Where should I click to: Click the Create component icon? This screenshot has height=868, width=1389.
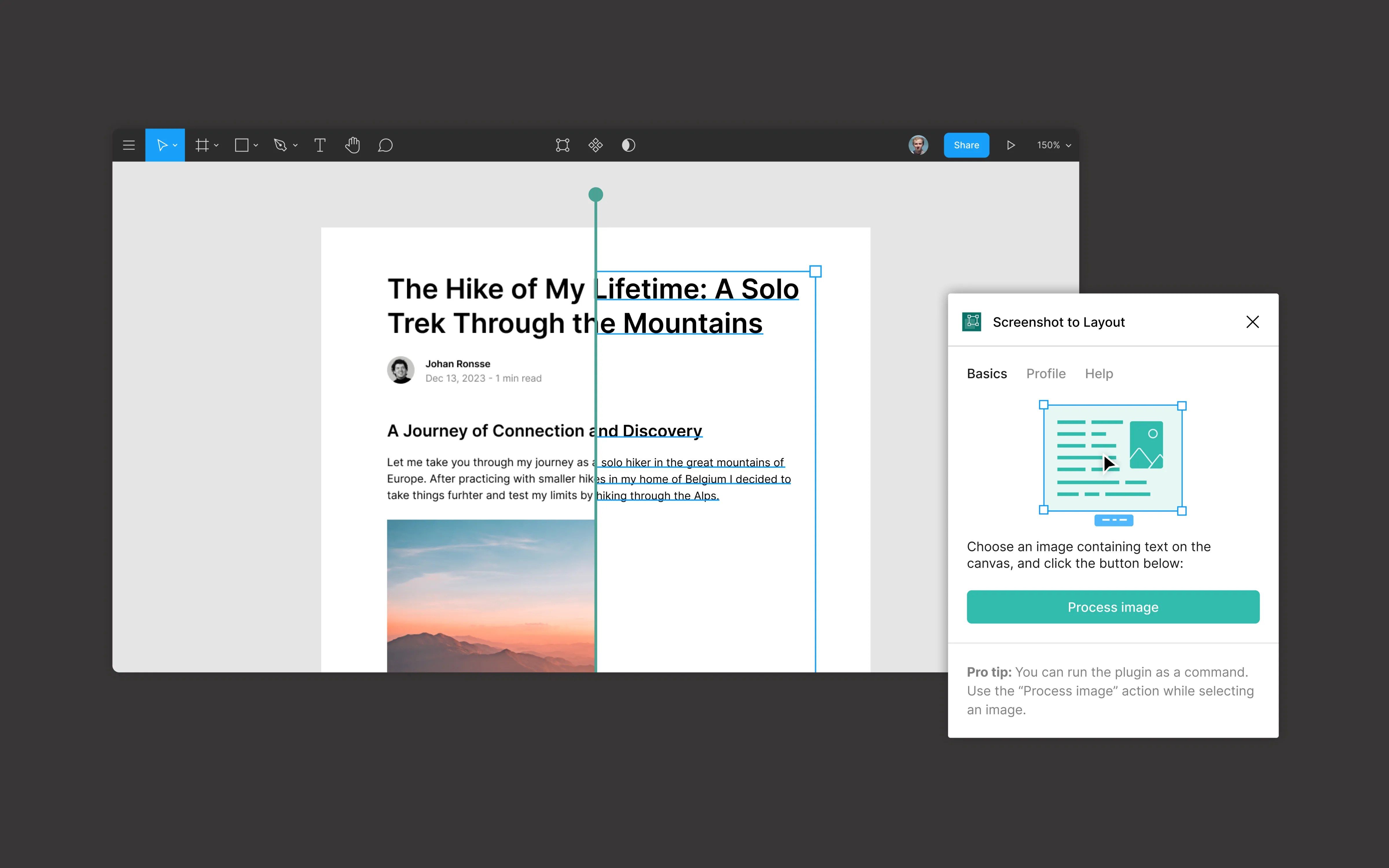(x=595, y=145)
